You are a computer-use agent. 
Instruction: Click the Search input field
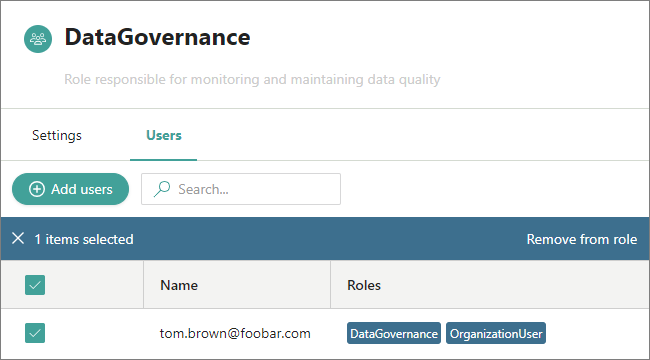pos(241,189)
